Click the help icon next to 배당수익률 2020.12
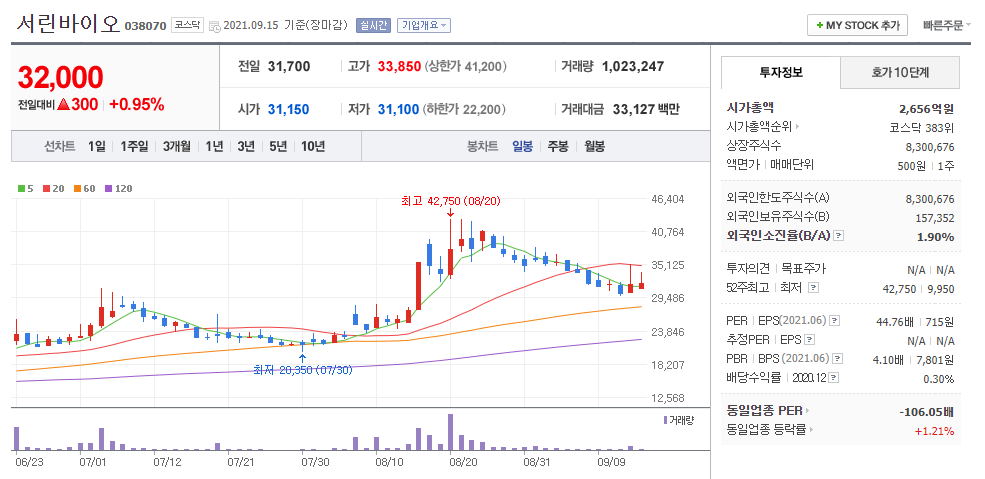 click(x=833, y=378)
